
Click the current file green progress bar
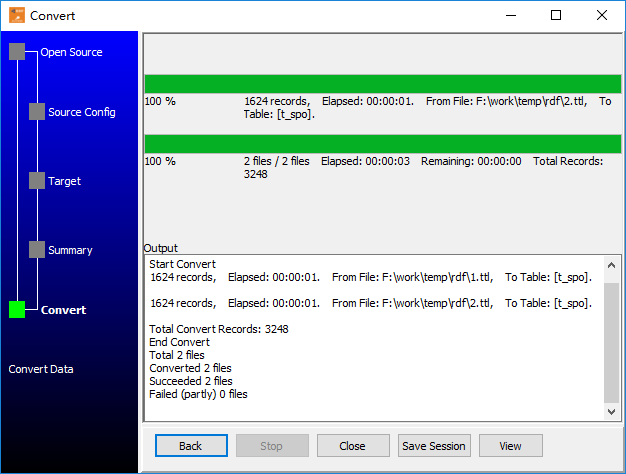[x=383, y=84]
